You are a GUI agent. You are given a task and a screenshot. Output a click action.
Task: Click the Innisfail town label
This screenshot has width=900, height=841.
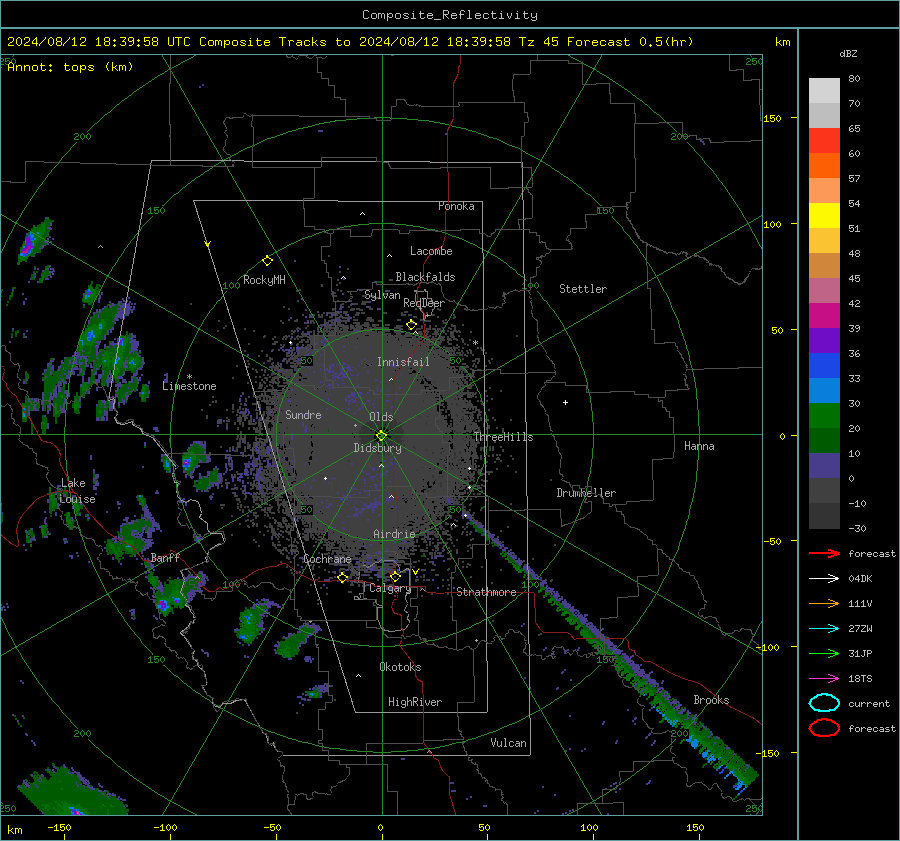coord(403,362)
